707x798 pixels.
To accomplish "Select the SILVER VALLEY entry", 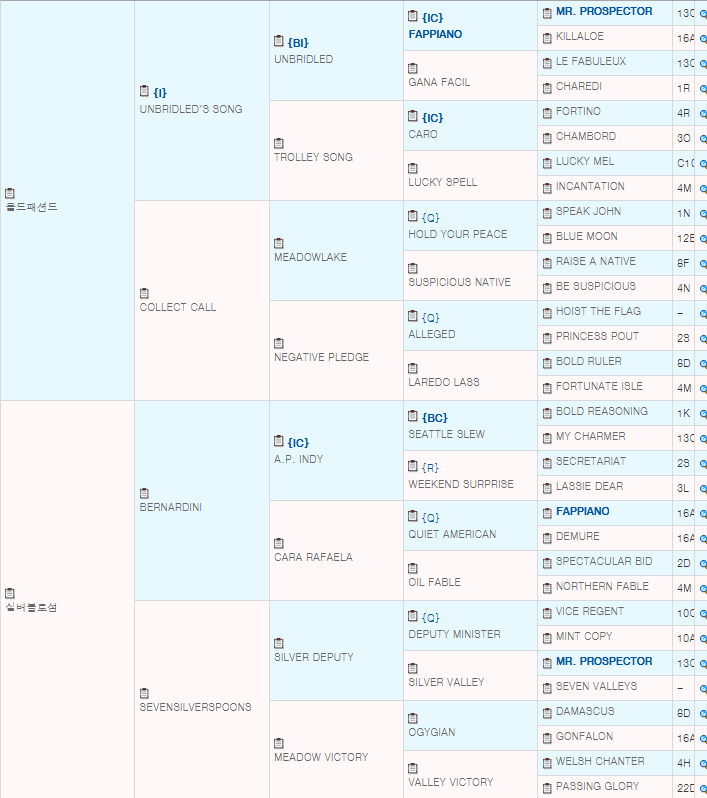I will tap(446, 682).
